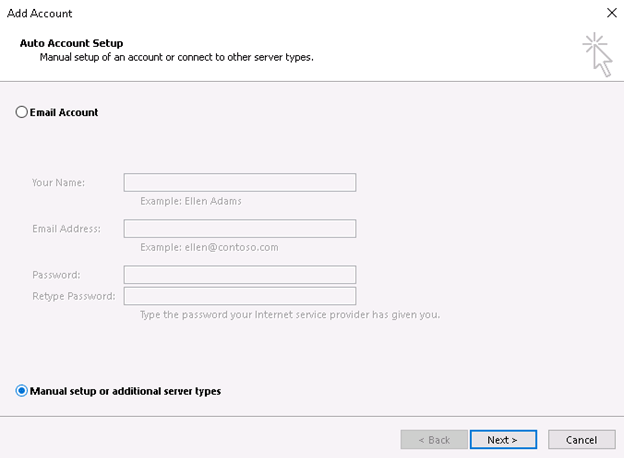Viewport: 624px width, 458px height.
Task: Select the Email Account radio button
Action: [21, 112]
